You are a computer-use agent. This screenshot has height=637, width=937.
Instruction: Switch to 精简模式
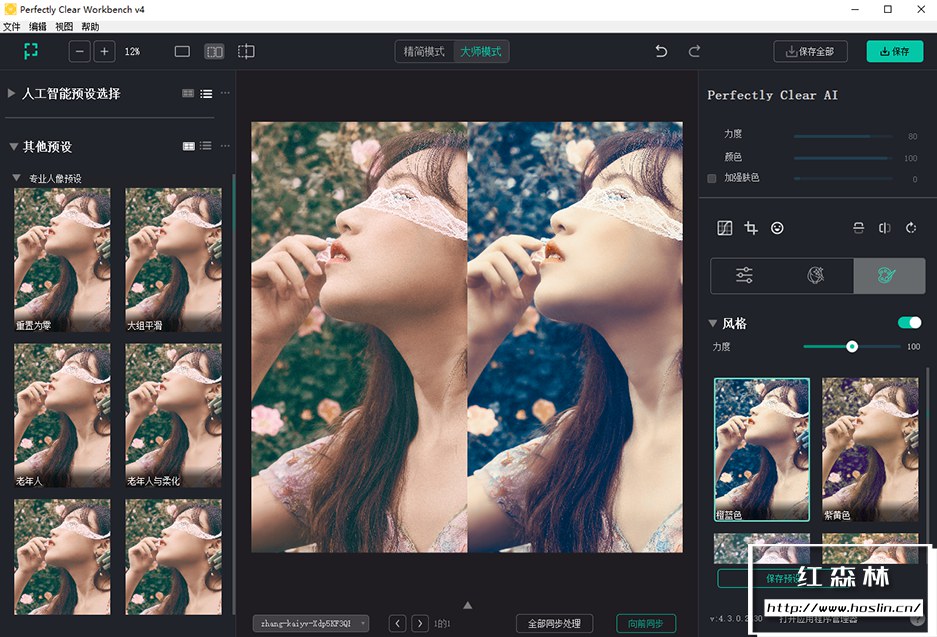(x=424, y=51)
